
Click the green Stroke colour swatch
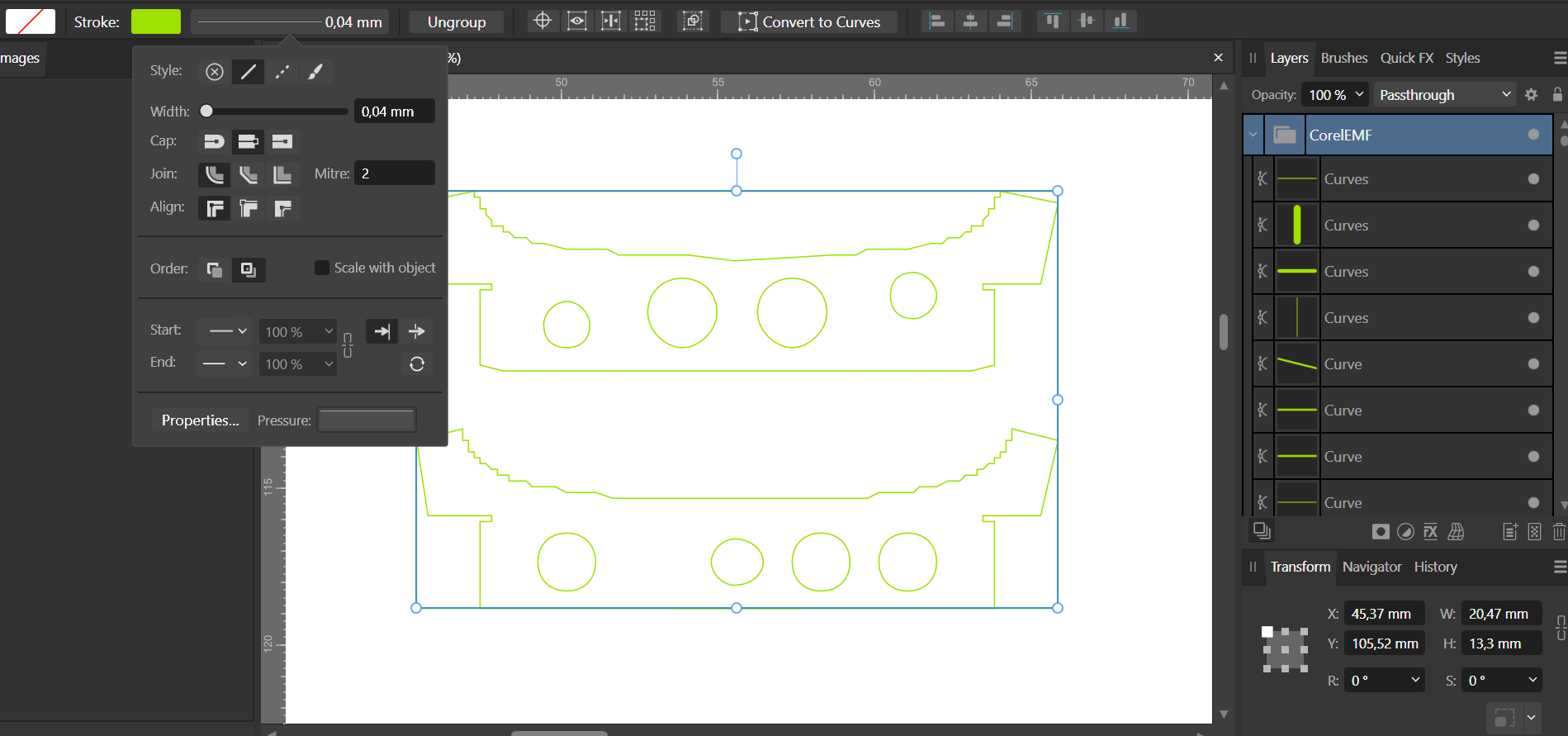tap(156, 21)
